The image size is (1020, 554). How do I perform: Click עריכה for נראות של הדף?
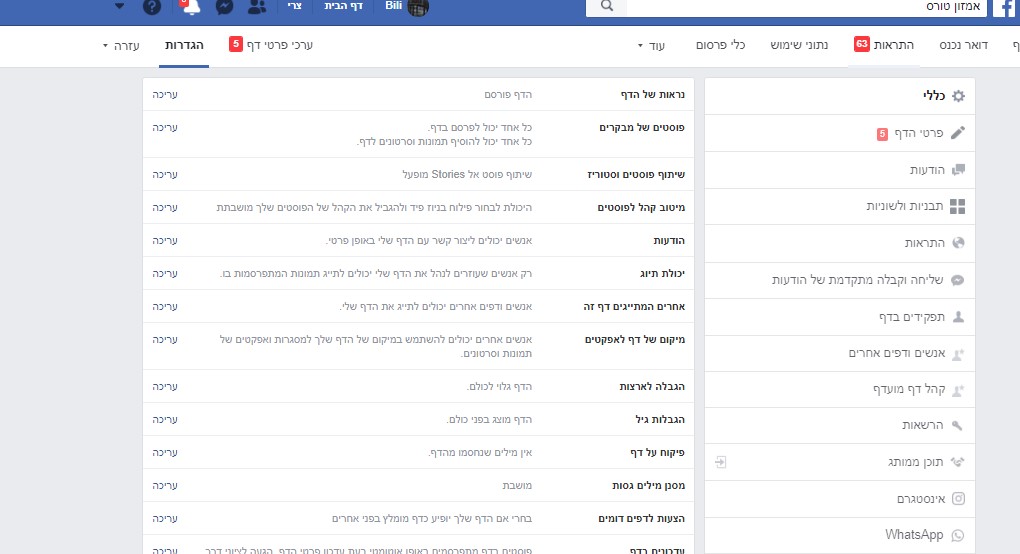tap(165, 94)
